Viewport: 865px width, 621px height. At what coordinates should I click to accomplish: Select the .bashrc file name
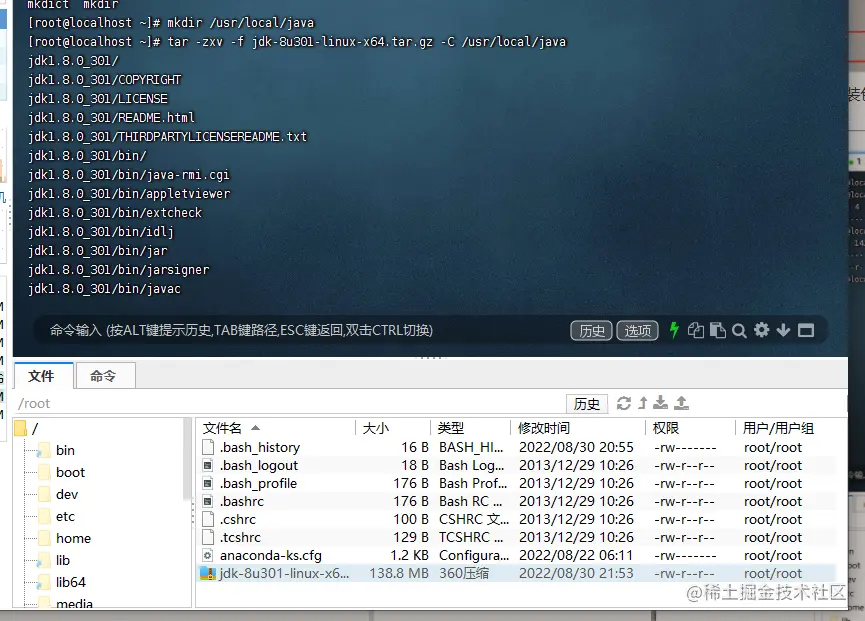[242, 501]
